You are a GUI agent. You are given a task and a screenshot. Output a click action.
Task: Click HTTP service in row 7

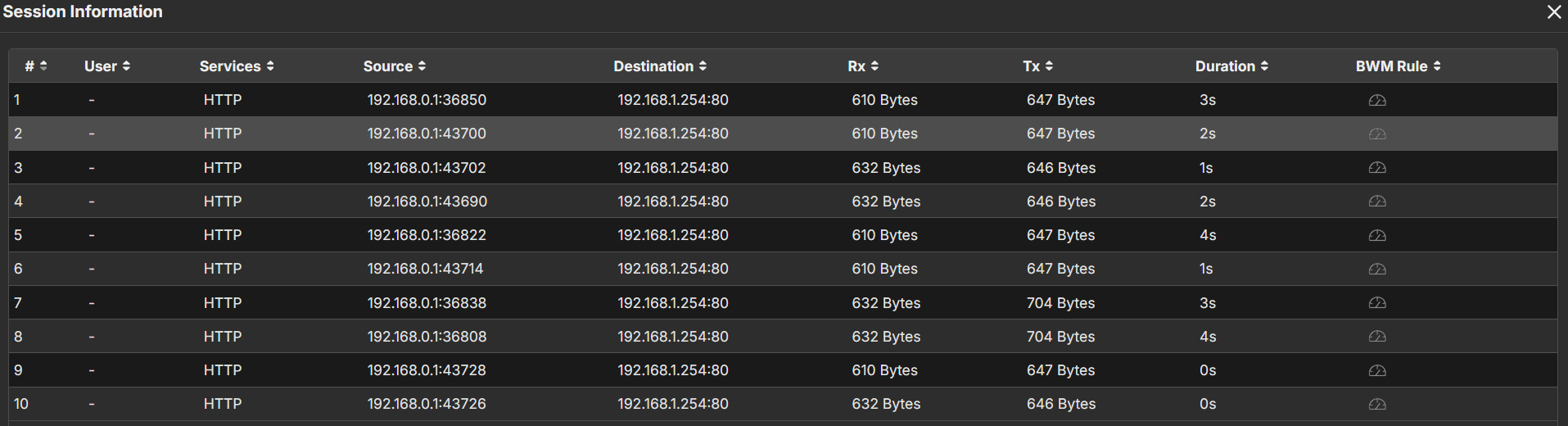pos(223,303)
